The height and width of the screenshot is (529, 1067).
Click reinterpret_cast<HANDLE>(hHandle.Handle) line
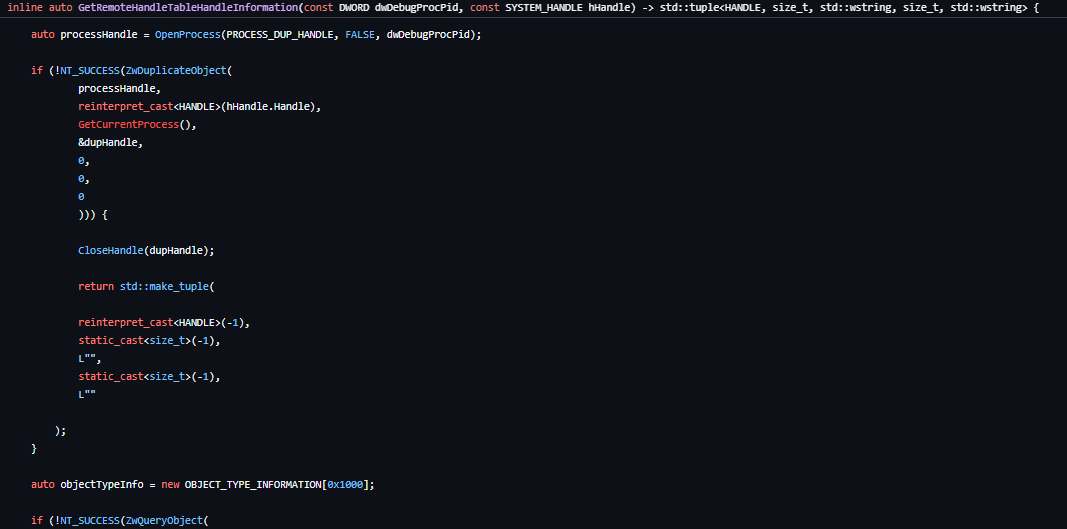click(199, 107)
